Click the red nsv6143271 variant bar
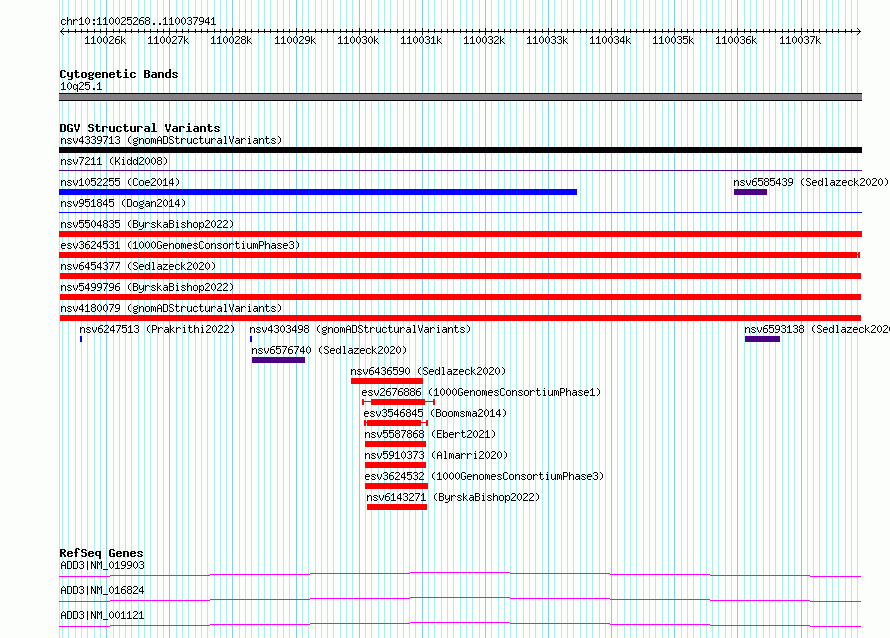This screenshot has width=890, height=638. pos(397,507)
